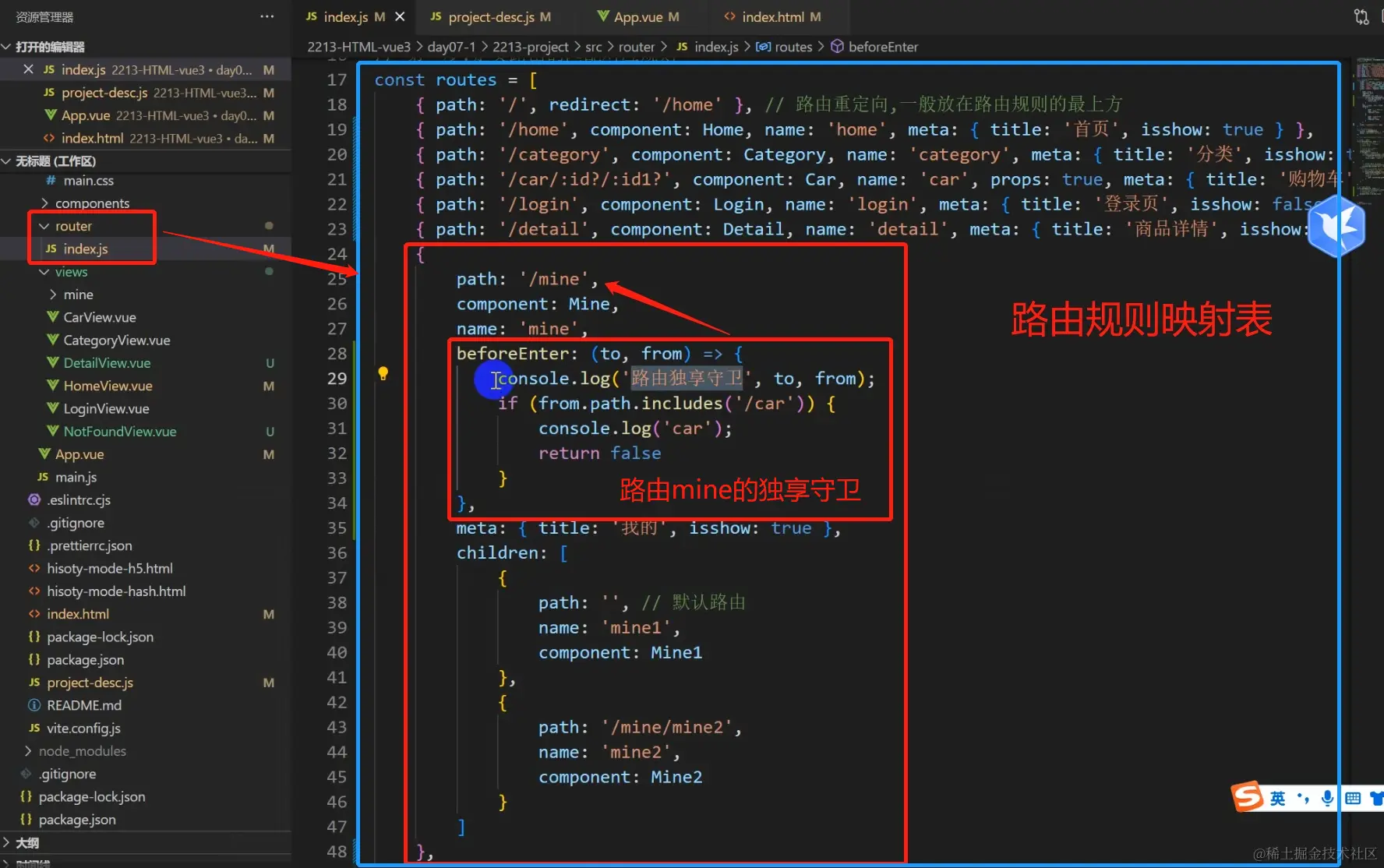Click the routes symbol in the breadcrumb
This screenshot has width=1384, height=868.
(x=785, y=47)
